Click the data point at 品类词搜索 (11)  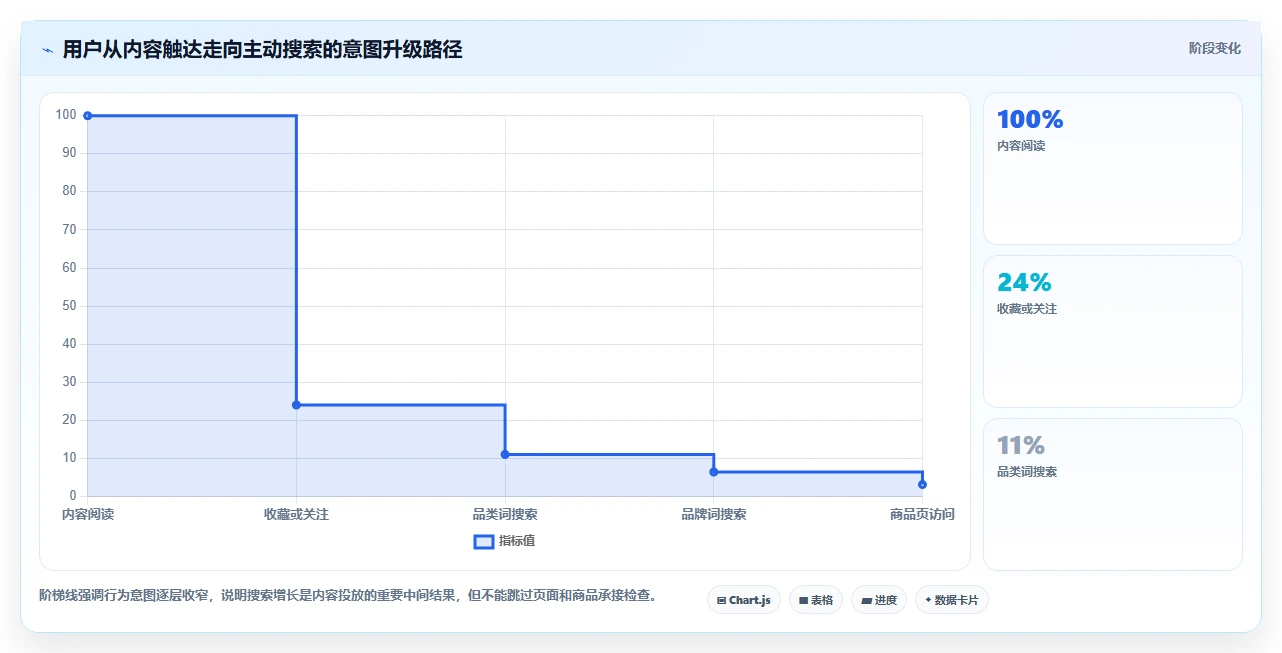tap(505, 454)
